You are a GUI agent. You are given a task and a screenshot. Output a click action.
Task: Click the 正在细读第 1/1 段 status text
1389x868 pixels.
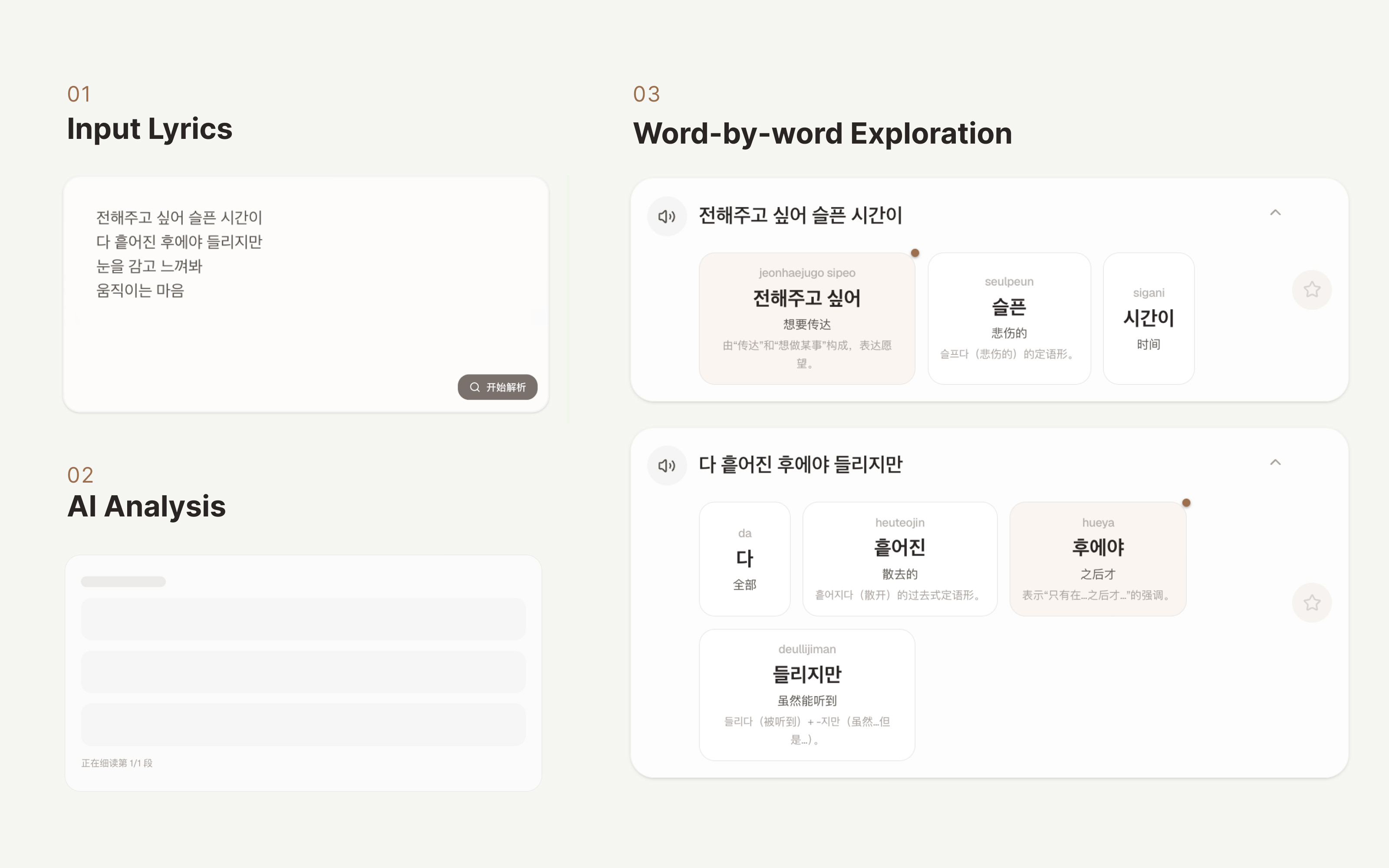coord(117,763)
